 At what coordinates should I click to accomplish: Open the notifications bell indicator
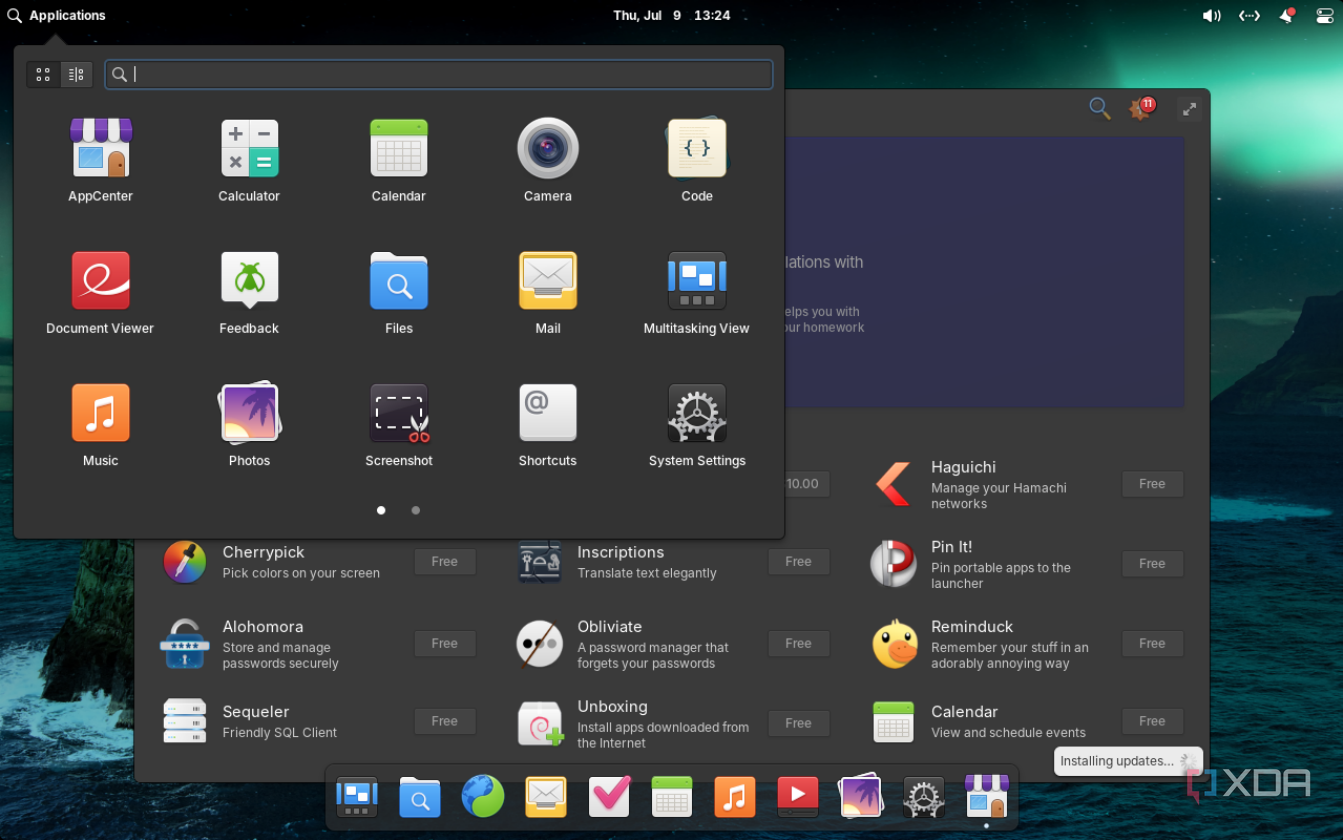tap(1287, 15)
